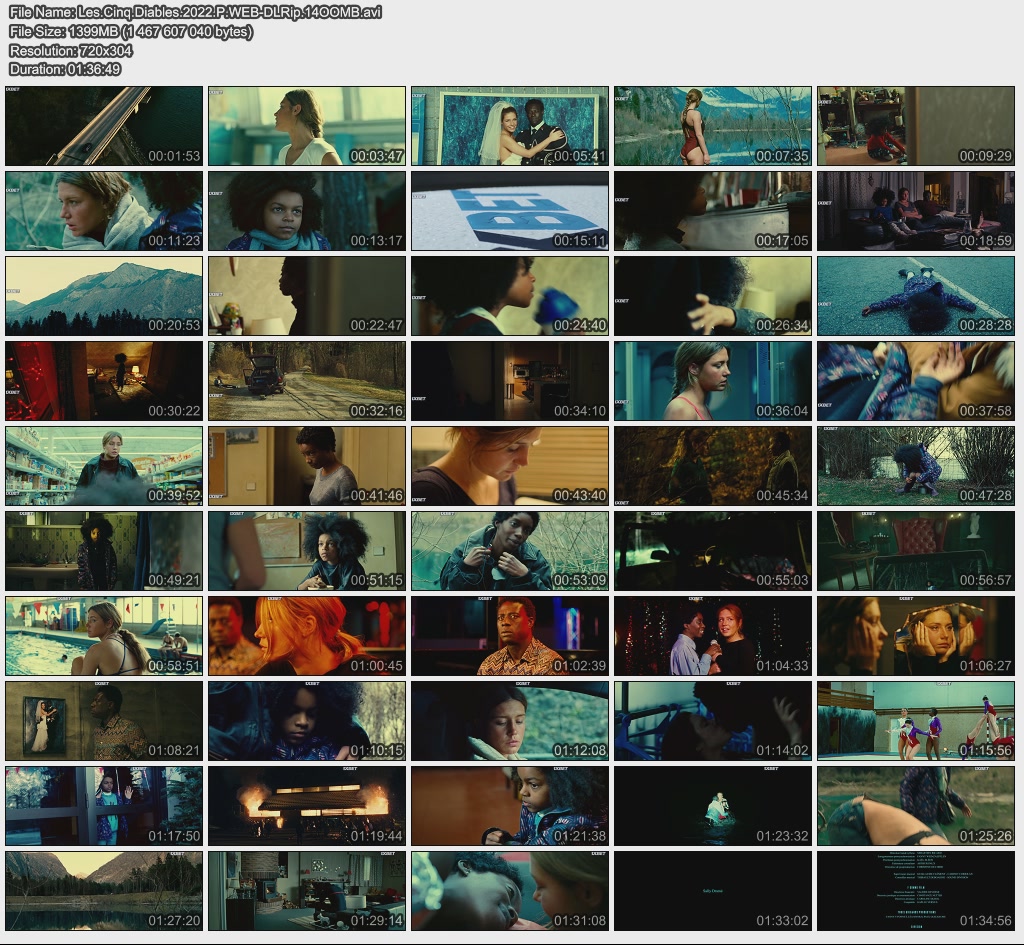Click the Duration 01:36:49 text

pyautogui.click(x=65, y=69)
